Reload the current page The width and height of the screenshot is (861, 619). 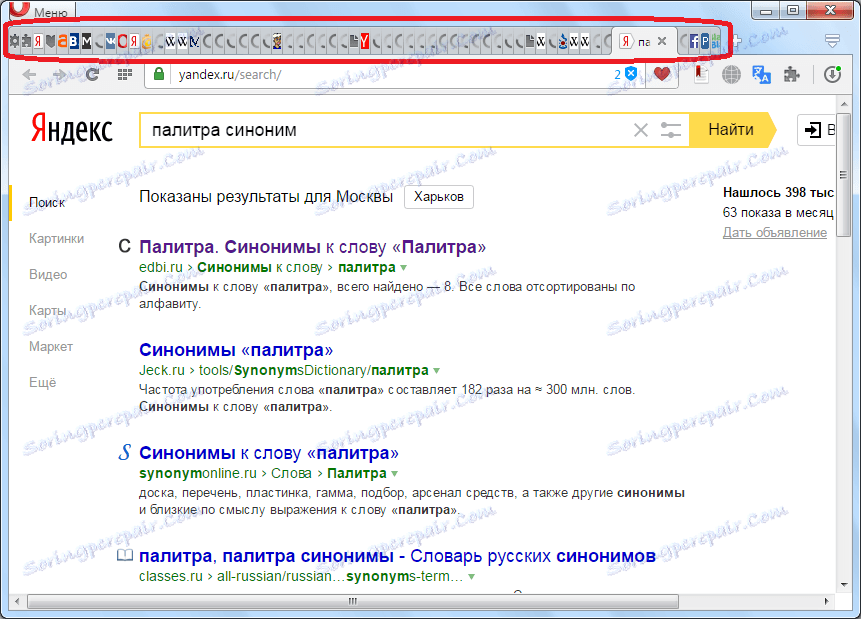click(x=92, y=75)
